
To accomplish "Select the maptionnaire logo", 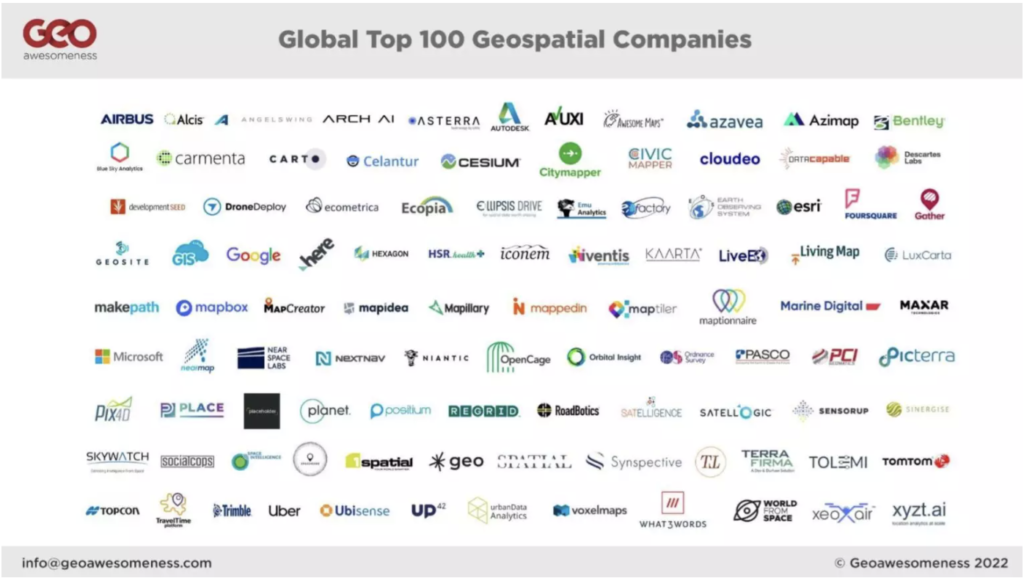I will [728, 307].
